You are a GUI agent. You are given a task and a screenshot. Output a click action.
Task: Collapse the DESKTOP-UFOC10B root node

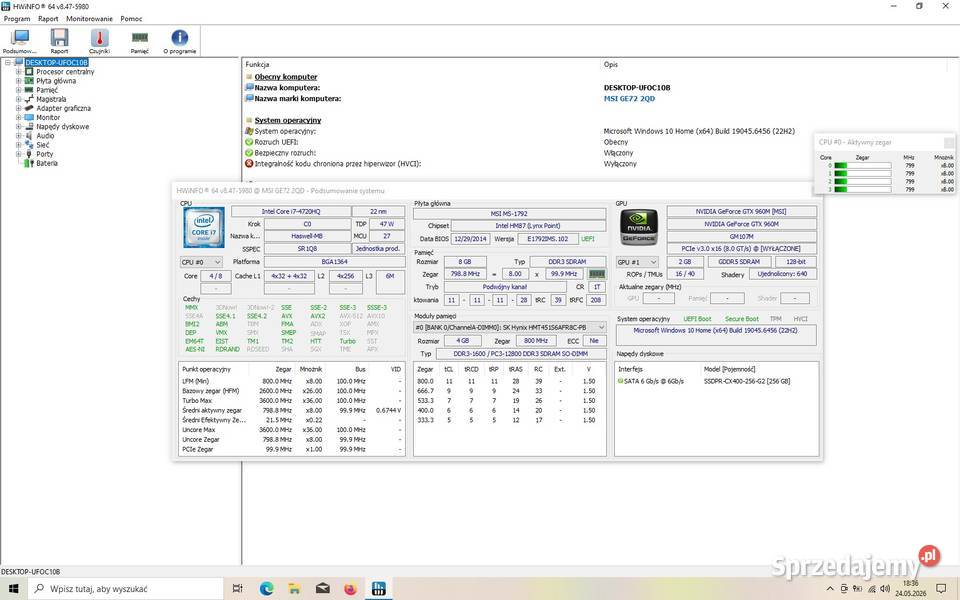[x=7, y=62]
